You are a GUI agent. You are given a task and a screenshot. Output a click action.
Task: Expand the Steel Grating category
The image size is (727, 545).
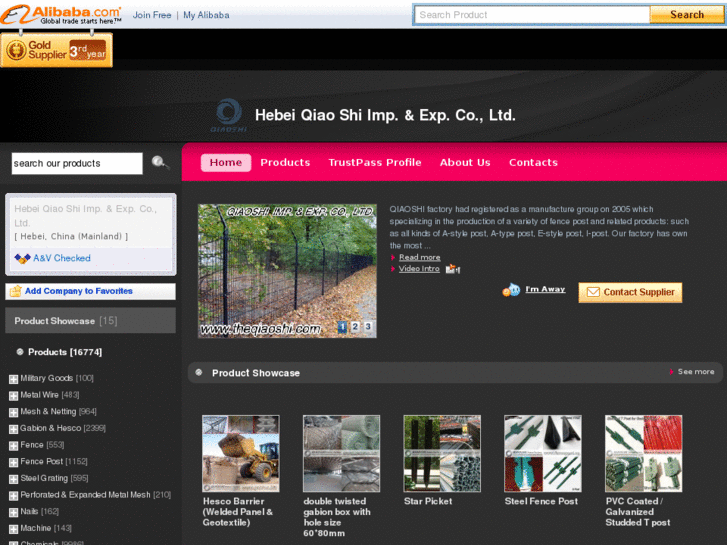pyautogui.click(x=13, y=479)
